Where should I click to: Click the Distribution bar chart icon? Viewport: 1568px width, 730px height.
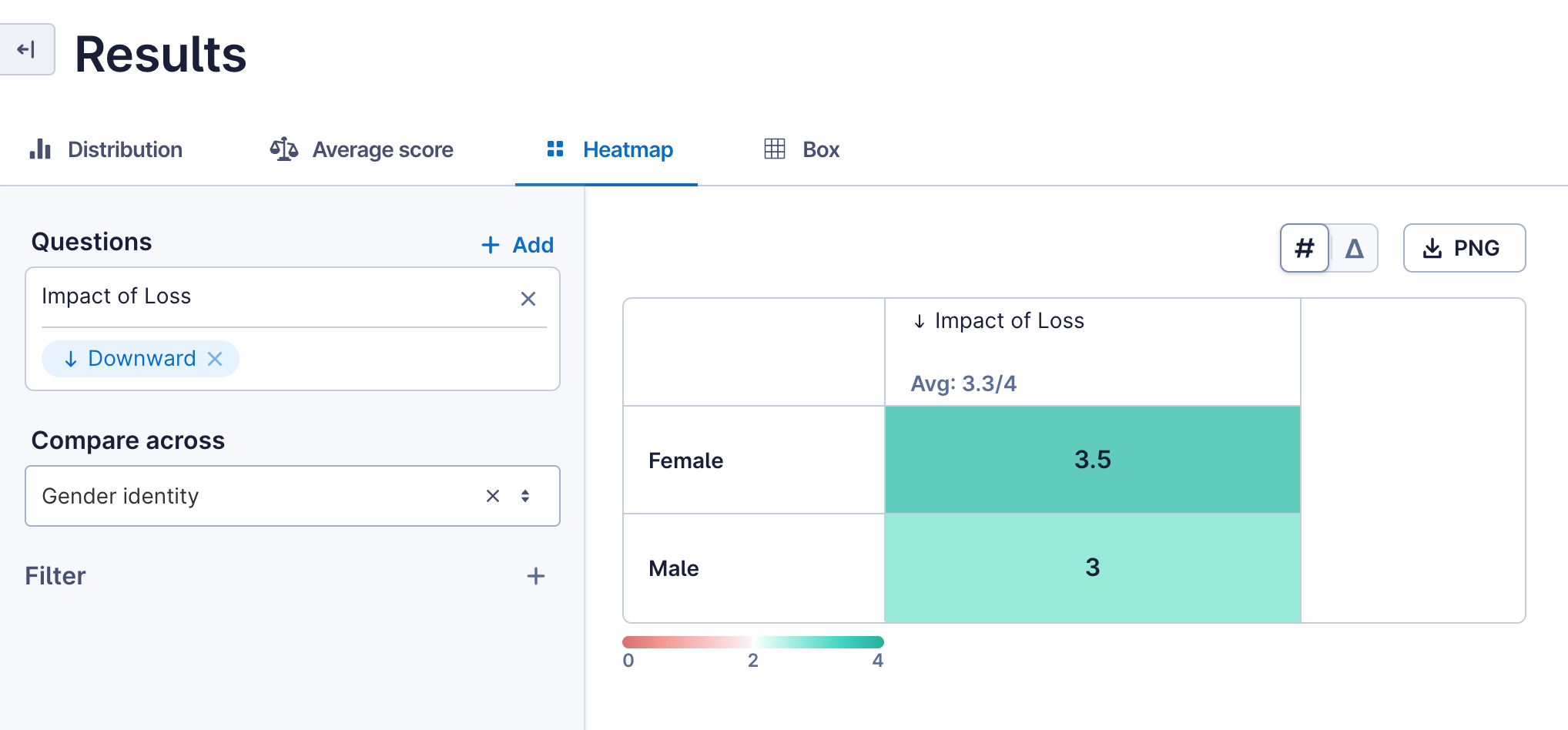(x=40, y=149)
